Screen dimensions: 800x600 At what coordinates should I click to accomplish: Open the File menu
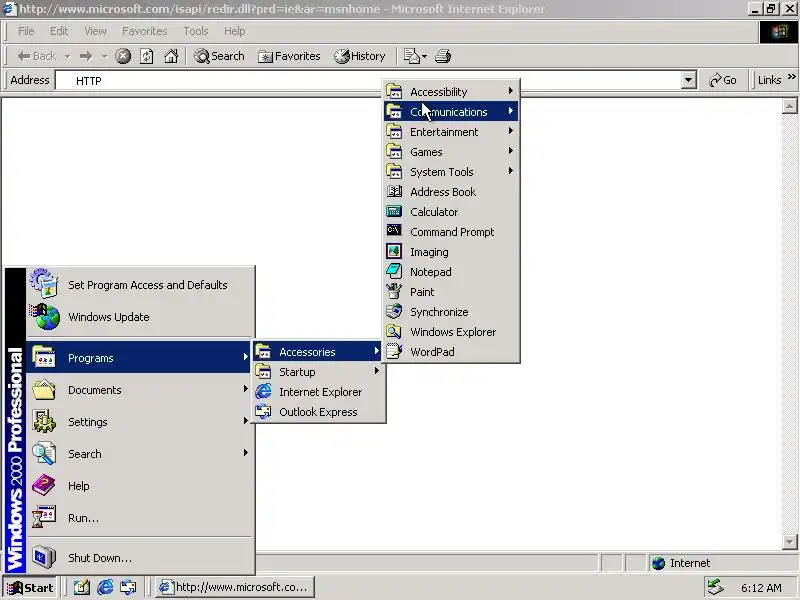(26, 31)
